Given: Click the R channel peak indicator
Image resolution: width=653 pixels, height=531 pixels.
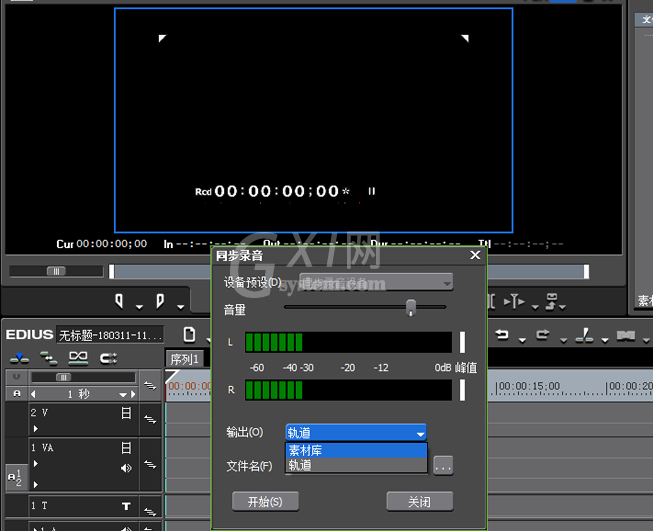Looking at the screenshot, I should click(462, 390).
